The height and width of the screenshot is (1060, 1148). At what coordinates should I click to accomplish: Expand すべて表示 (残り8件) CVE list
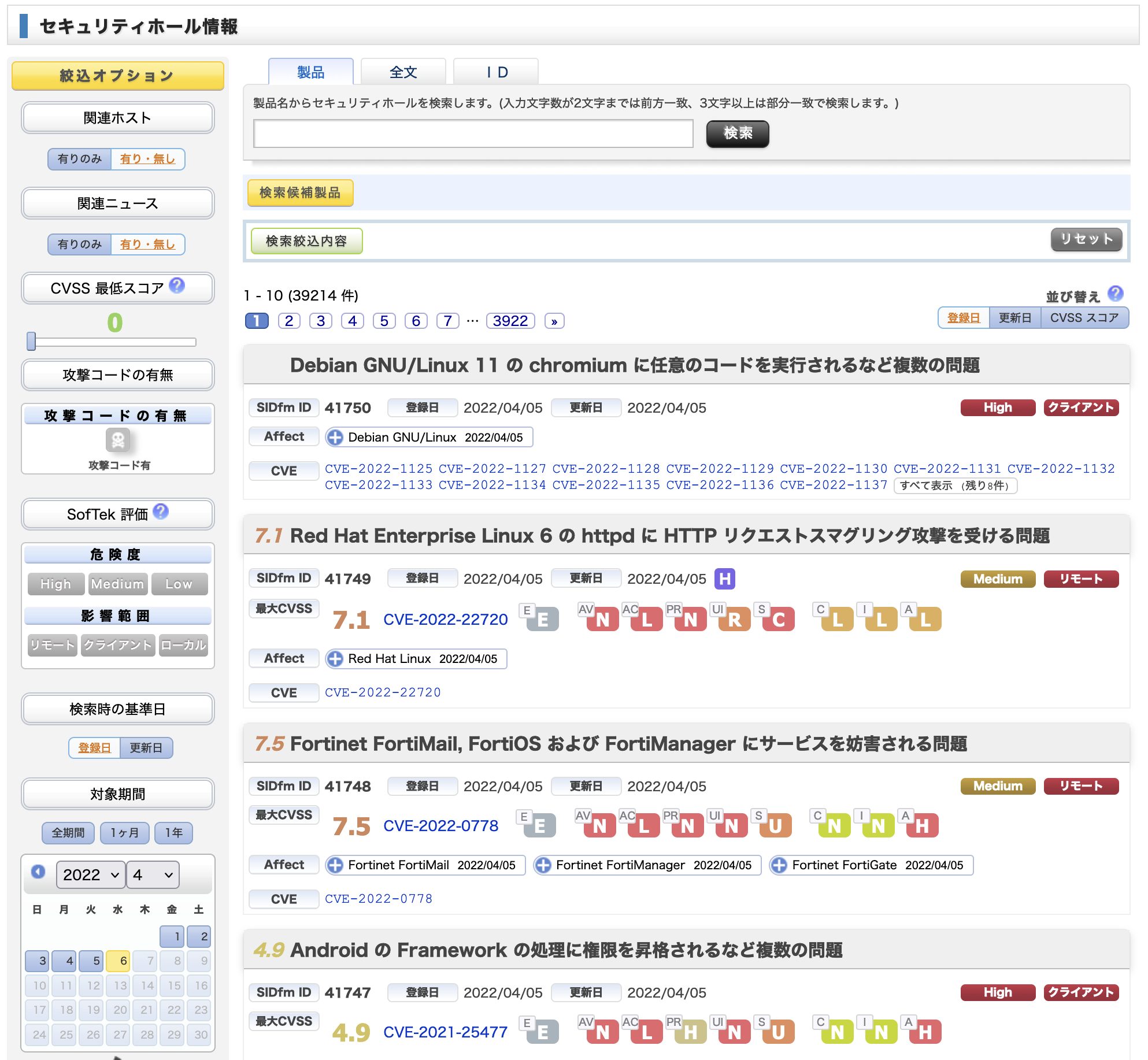point(955,485)
